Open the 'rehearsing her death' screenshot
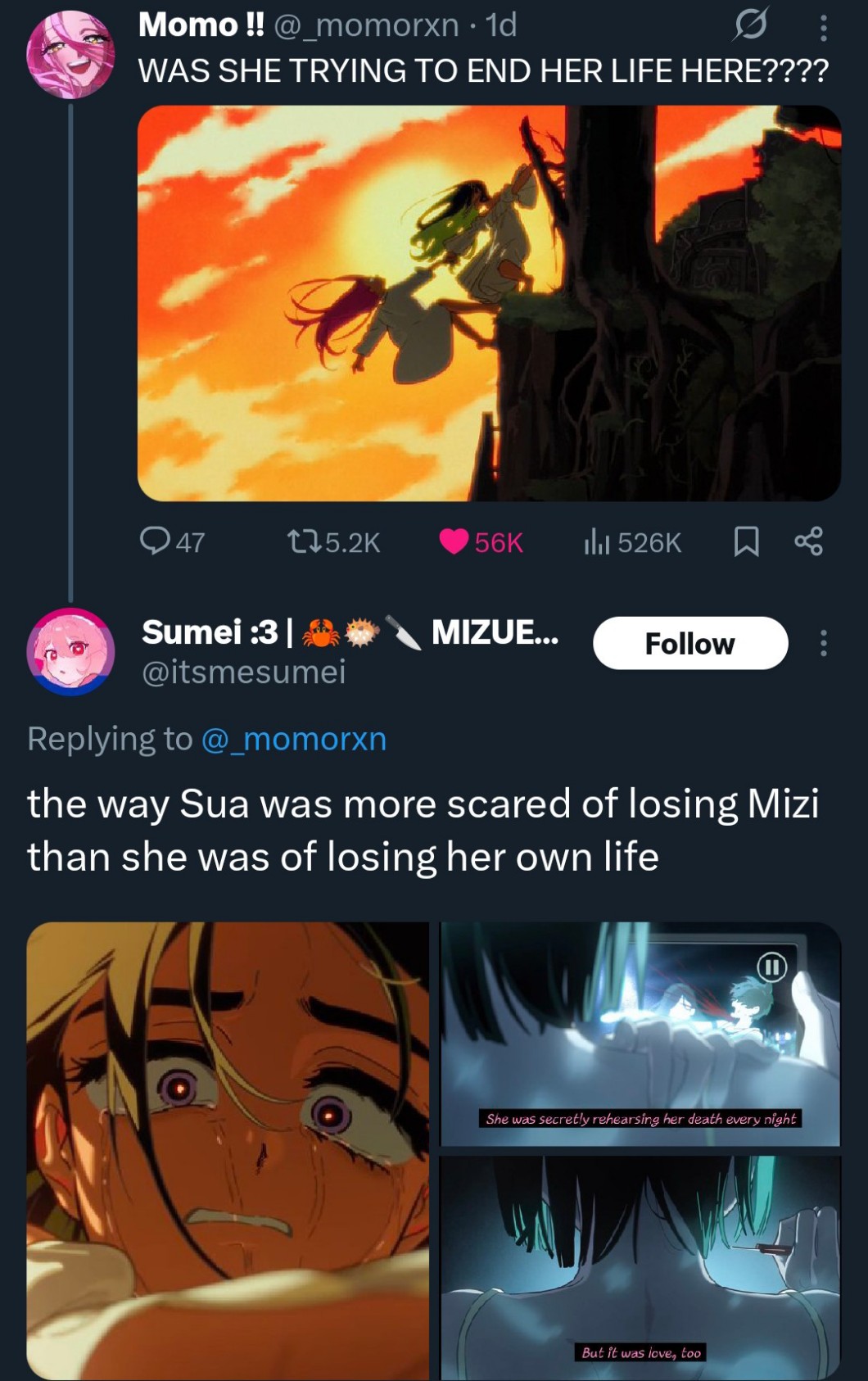Viewport: 868px width, 1381px height. 640,1034
